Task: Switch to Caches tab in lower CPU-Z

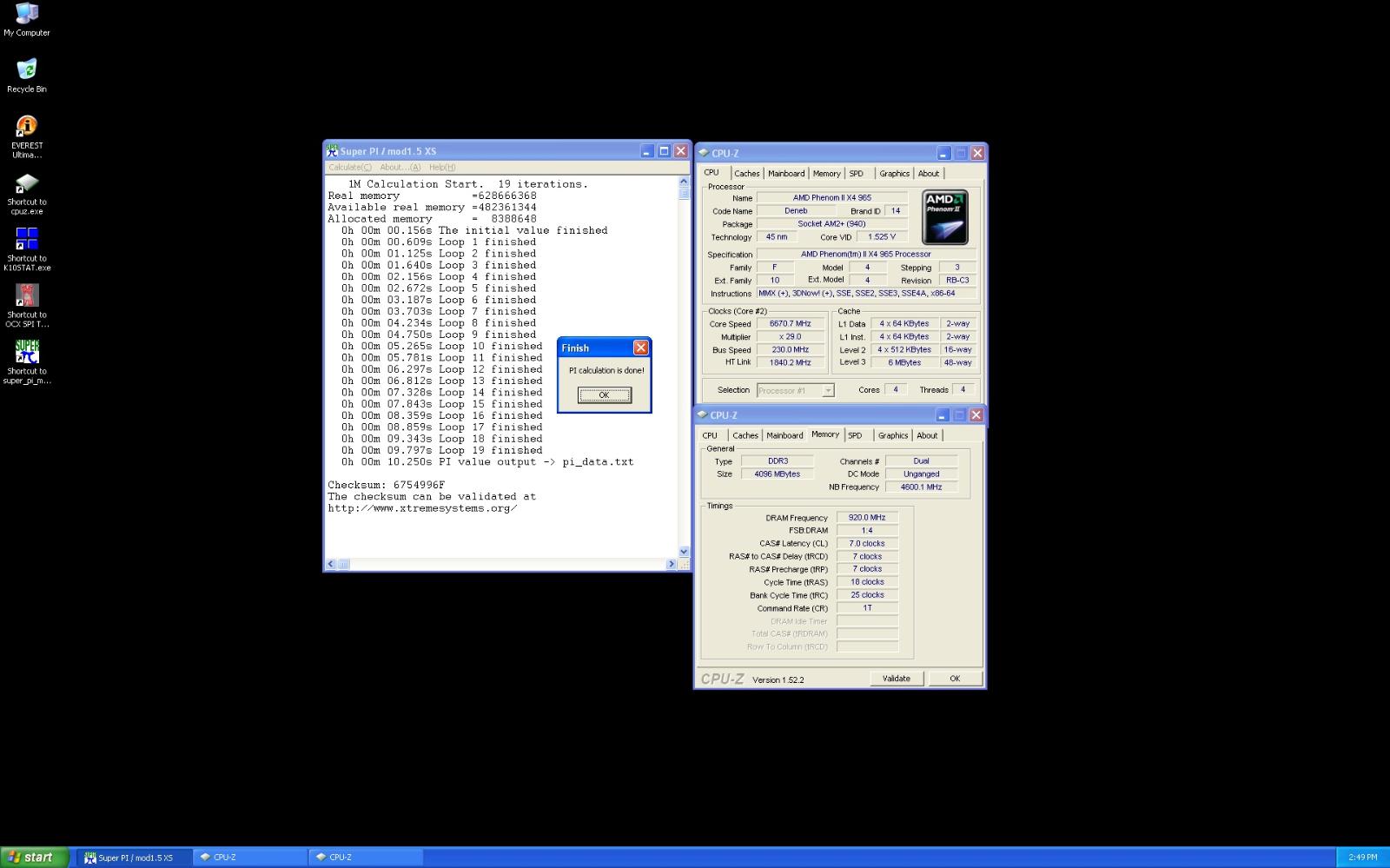Action: (x=745, y=435)
